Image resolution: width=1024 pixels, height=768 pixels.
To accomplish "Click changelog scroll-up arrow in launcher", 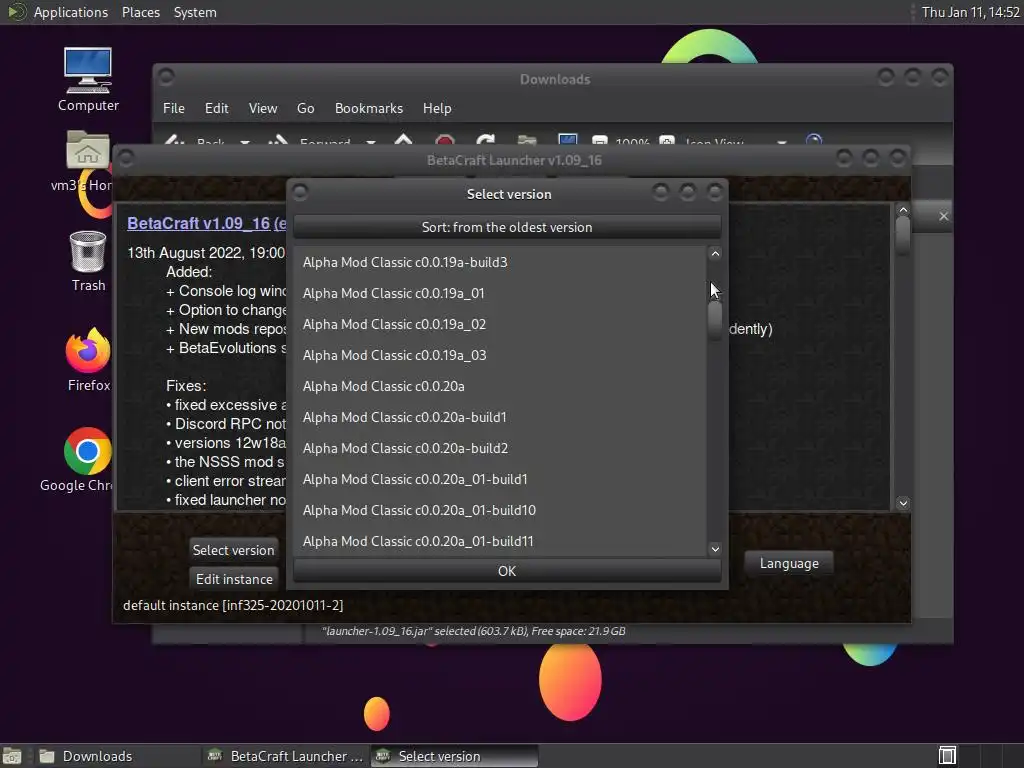I will coord(903,210).
